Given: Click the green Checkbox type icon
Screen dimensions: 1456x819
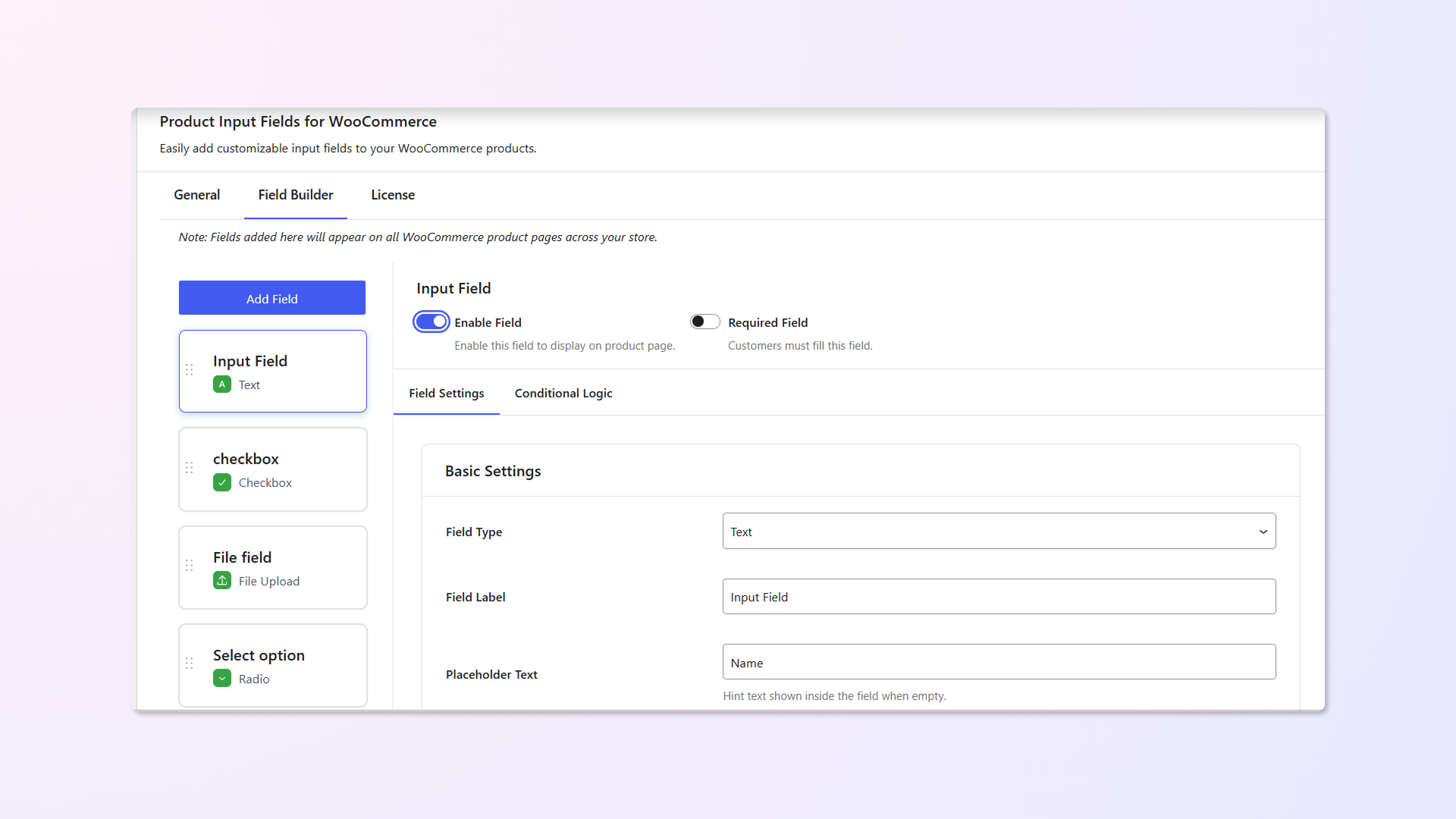Looking at the screenshot, I should point(221,482).
